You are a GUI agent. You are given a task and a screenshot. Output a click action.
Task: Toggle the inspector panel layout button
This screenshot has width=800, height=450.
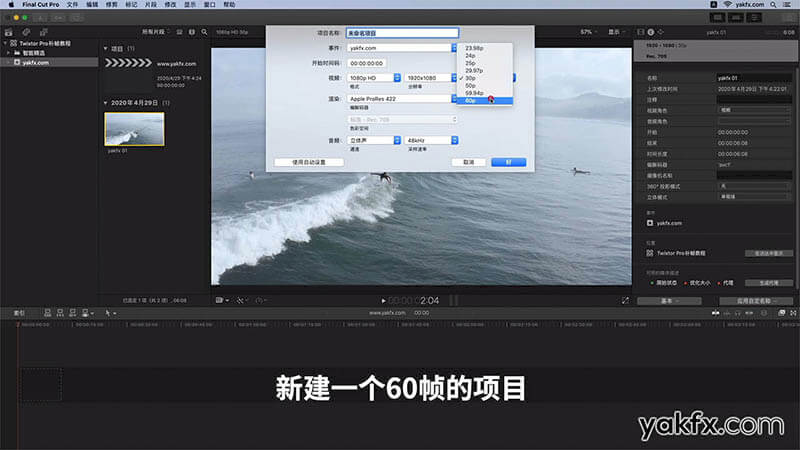point(754,18)
